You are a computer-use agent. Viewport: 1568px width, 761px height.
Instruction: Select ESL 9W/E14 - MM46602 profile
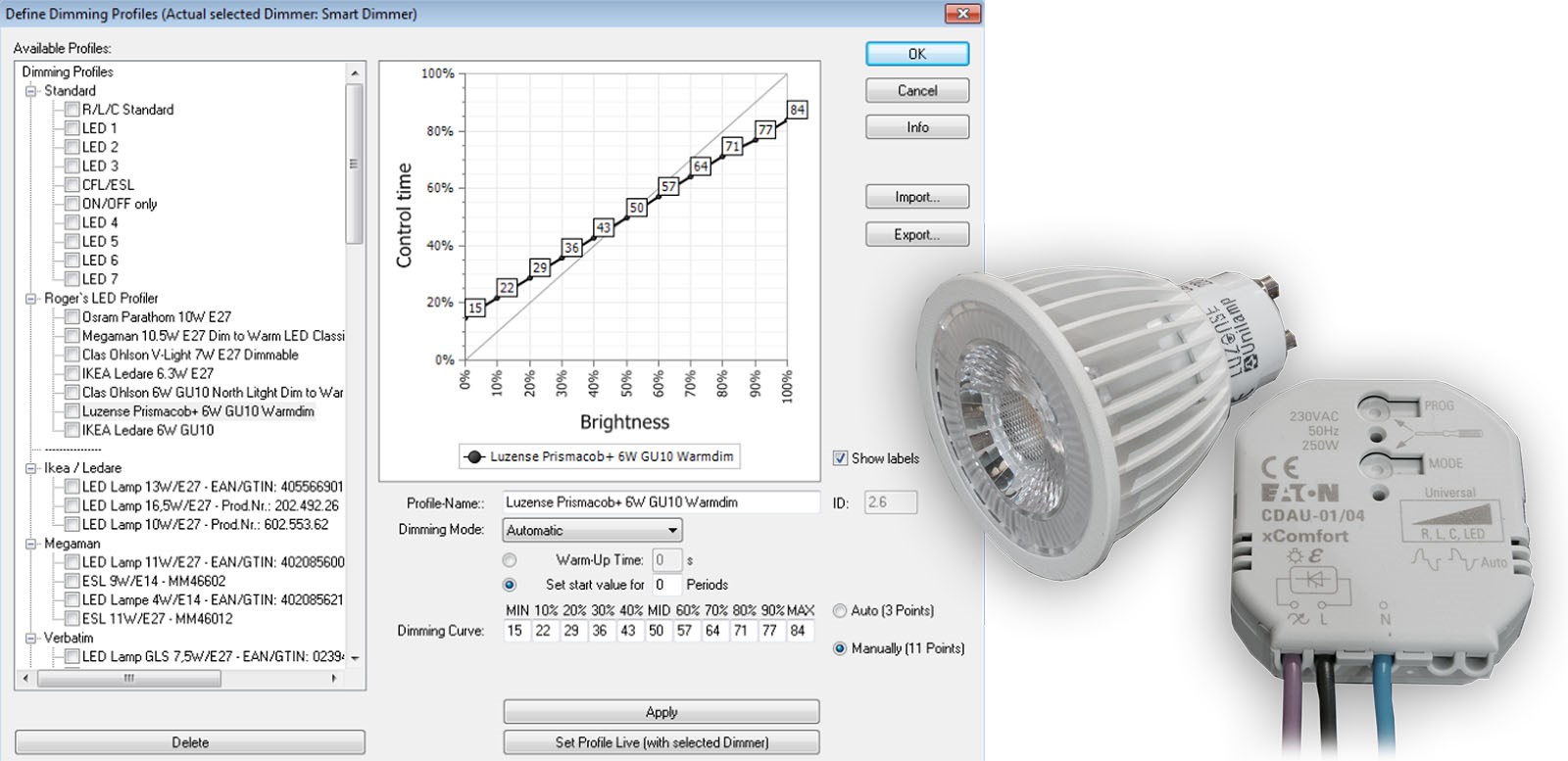coord(154,581)
